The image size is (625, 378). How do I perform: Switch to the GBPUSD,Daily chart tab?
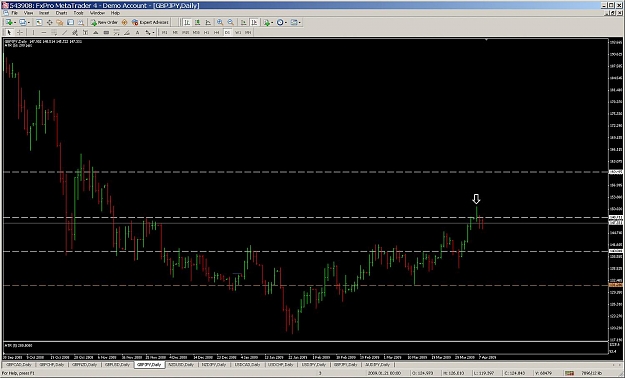click(117, 364)
